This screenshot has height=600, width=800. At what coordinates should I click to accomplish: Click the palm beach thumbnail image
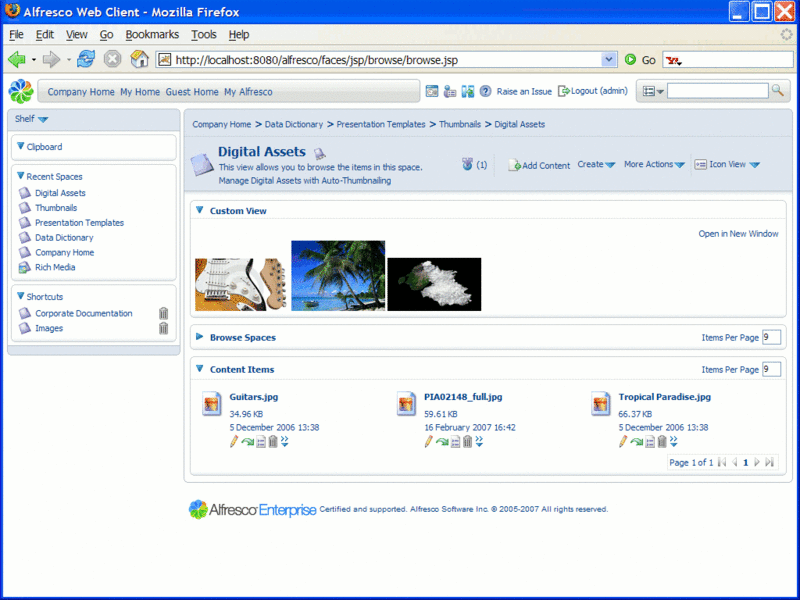point(337,275)
